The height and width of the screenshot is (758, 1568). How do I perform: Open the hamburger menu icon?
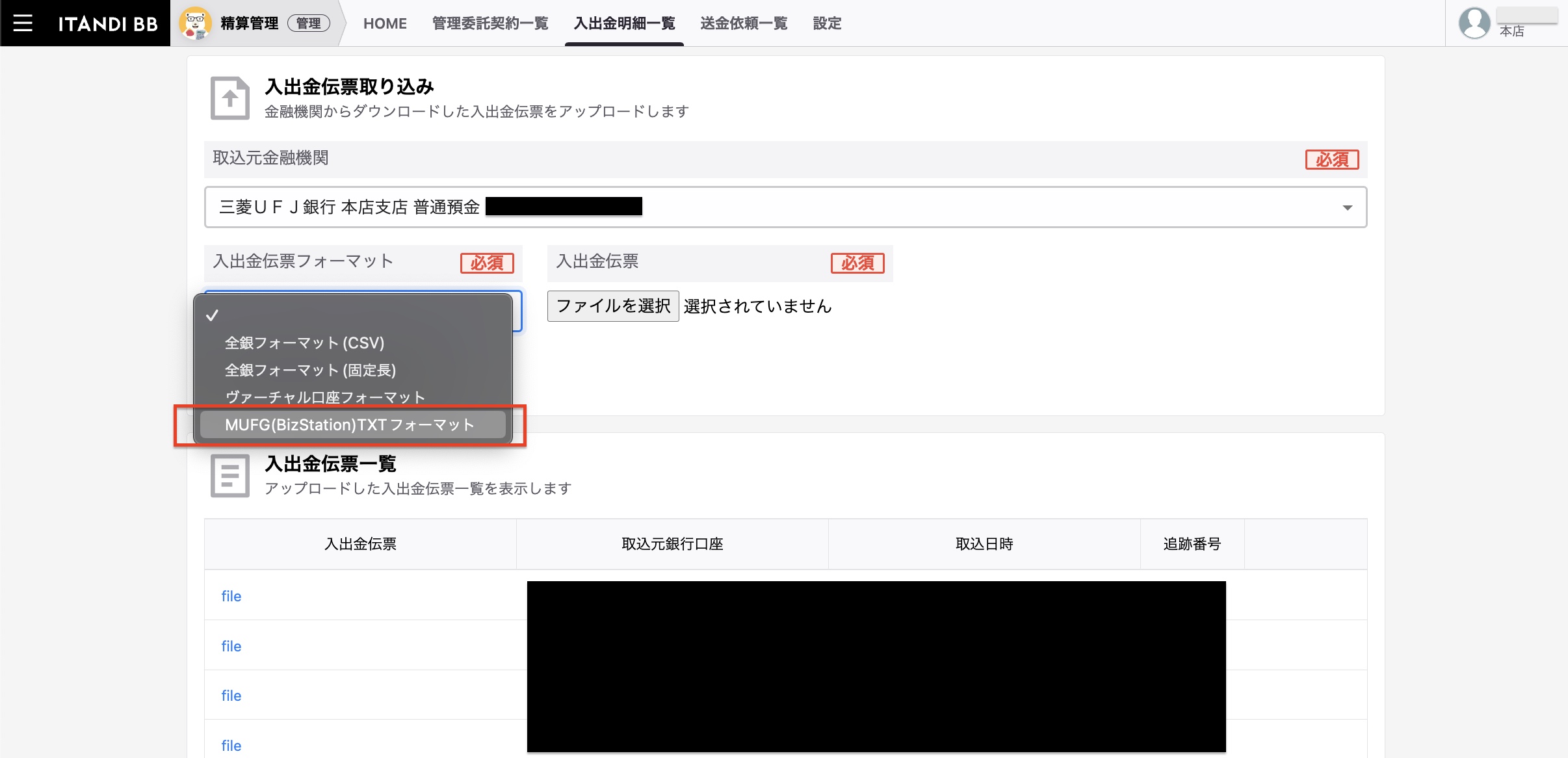point(23,23)
